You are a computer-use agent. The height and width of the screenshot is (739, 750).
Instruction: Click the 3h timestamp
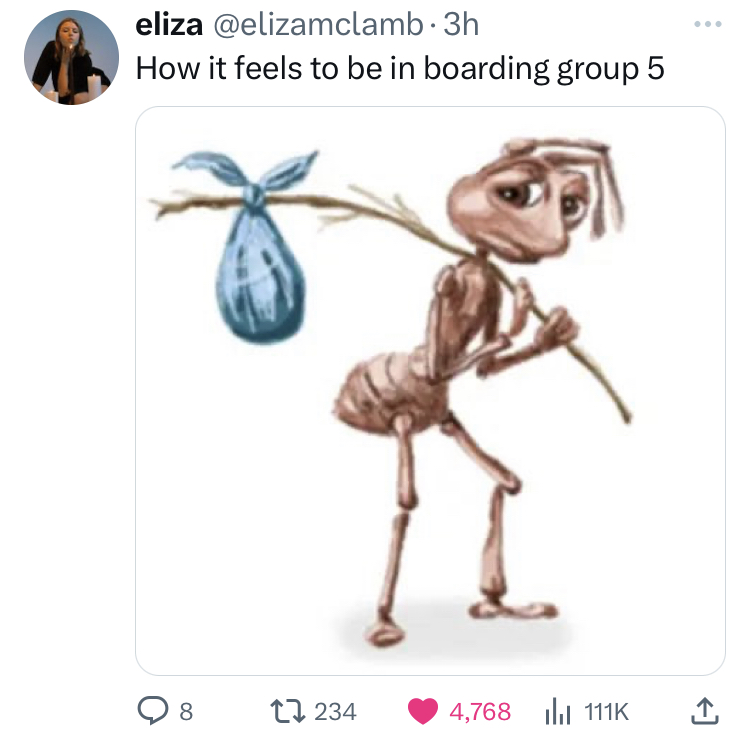click(461, 25)
